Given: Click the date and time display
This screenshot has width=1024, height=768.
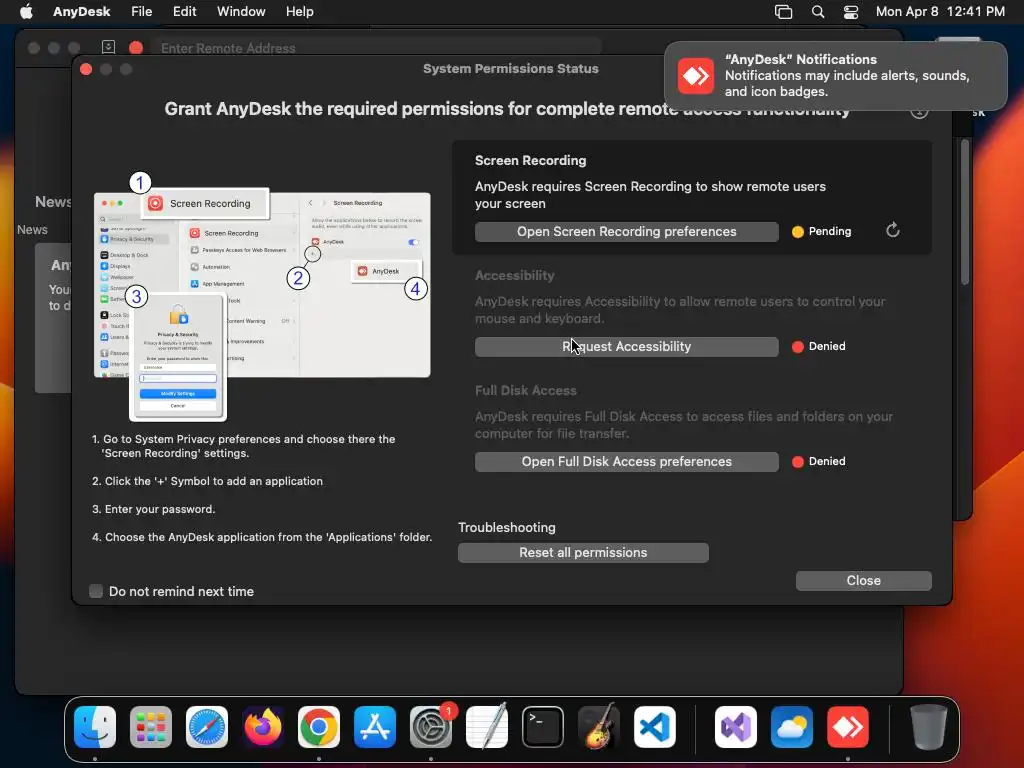Looking at the screenshot, I should (x=940, y=12).
